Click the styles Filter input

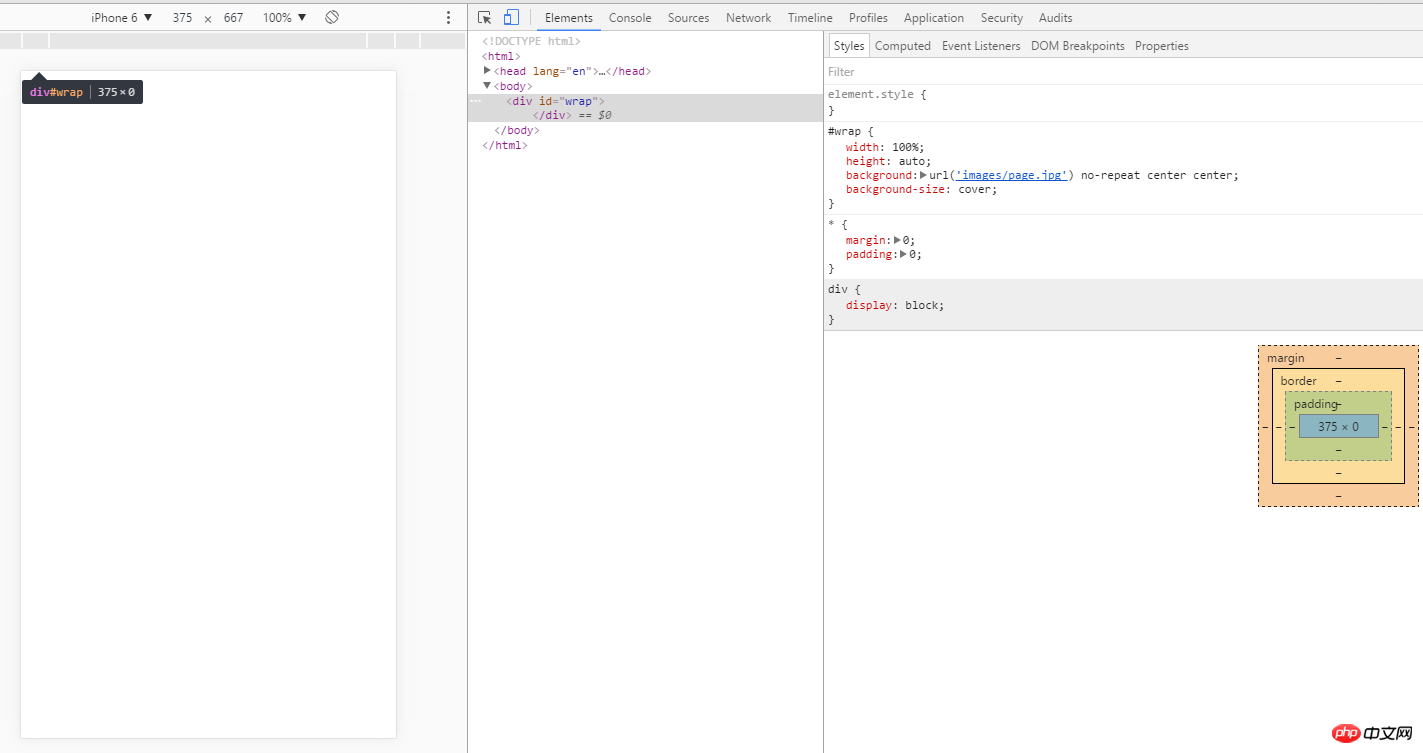click(x=1123, y=72)
